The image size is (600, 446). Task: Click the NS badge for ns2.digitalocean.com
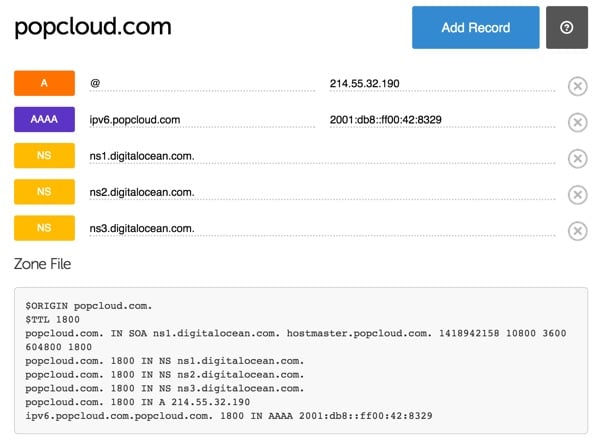click(x=44, y=192)
